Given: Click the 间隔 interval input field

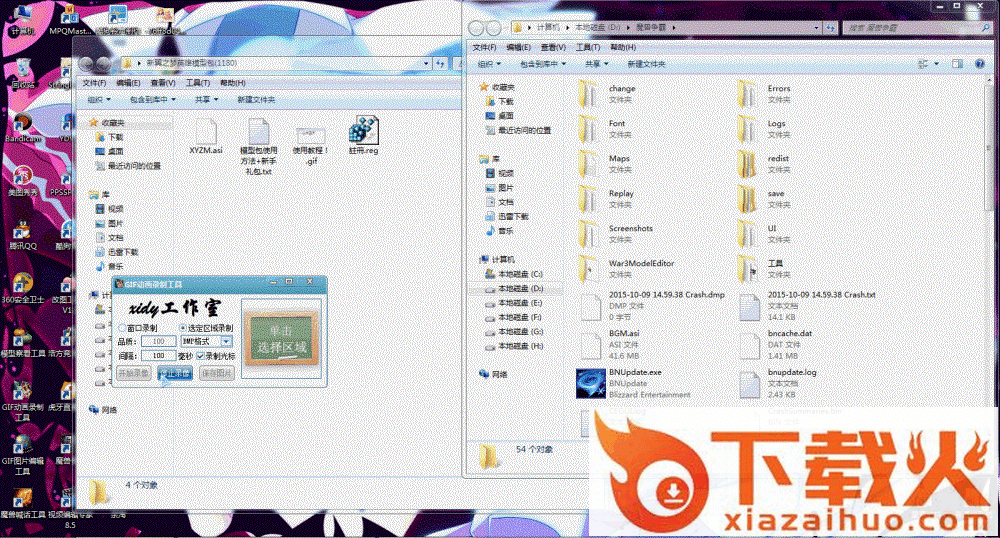Looking at the screenshot, I should point(158,356).
